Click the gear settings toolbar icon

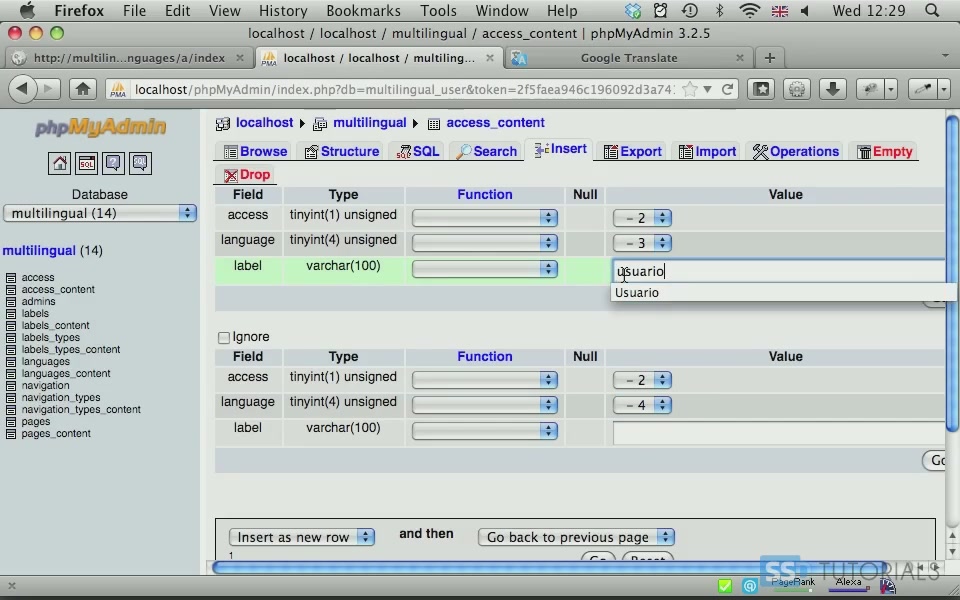coord(797,89)
